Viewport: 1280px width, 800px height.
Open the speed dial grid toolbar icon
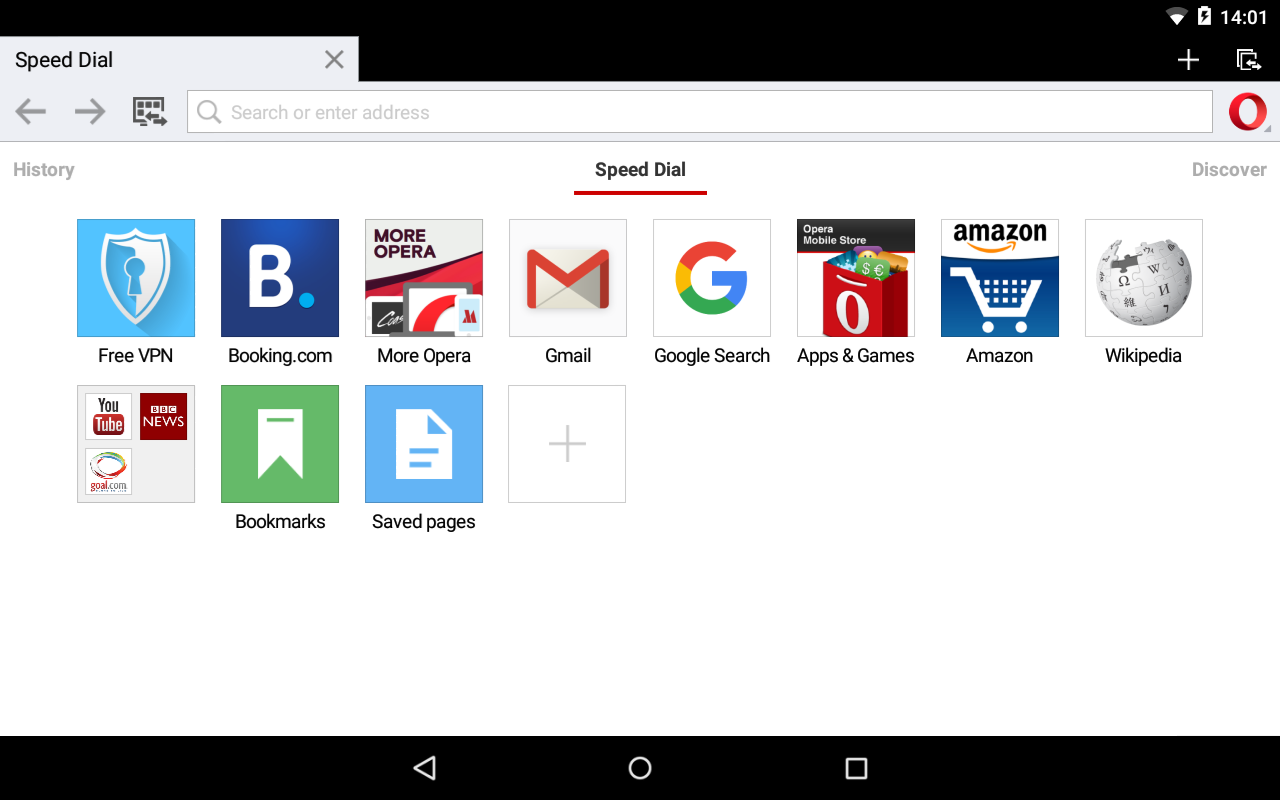[150, 112]
